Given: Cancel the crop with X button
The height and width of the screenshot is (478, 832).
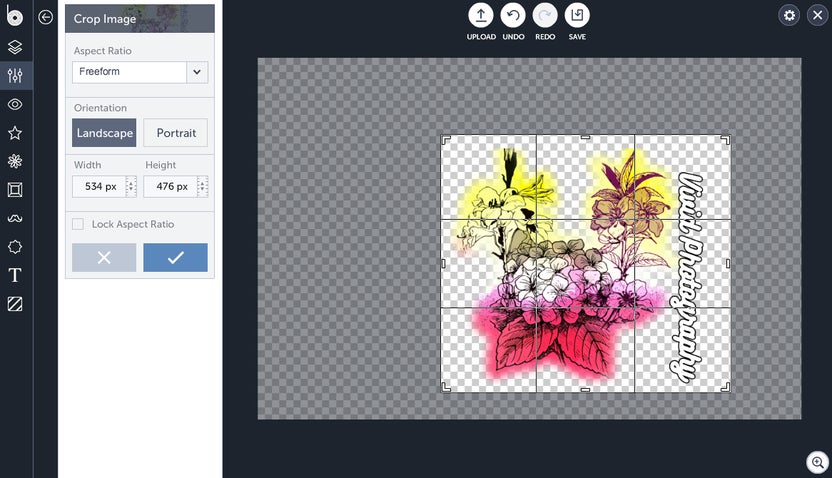Looking at the screenshot, I should [104, 258].
